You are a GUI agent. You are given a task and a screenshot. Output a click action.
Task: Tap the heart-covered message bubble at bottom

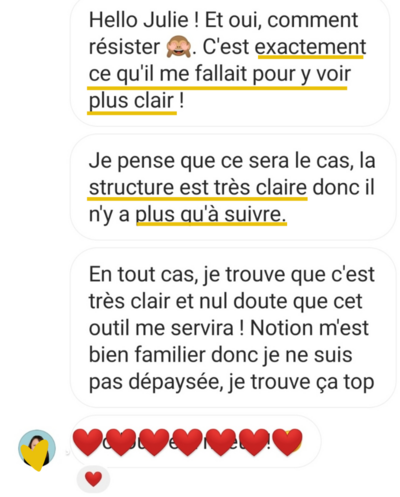pos(196,442)
